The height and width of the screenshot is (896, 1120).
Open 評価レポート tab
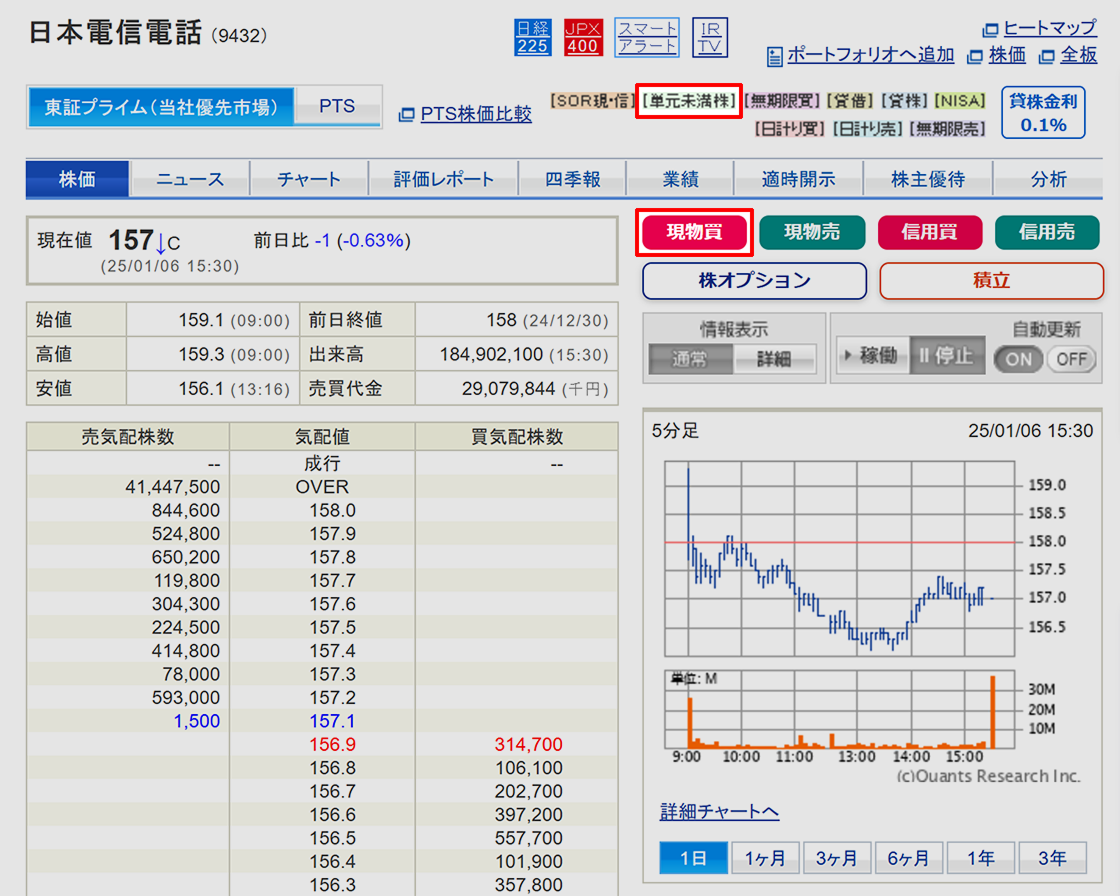(444, 179)
